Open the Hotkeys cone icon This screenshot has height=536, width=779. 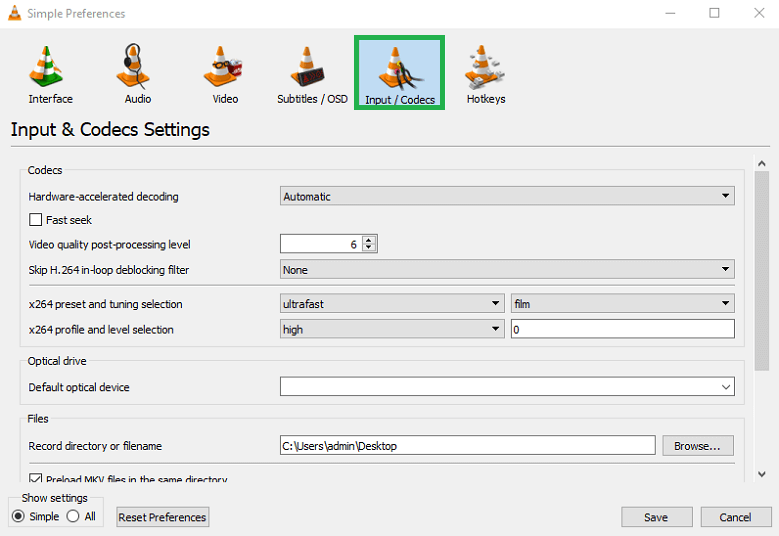pos(484,67)
